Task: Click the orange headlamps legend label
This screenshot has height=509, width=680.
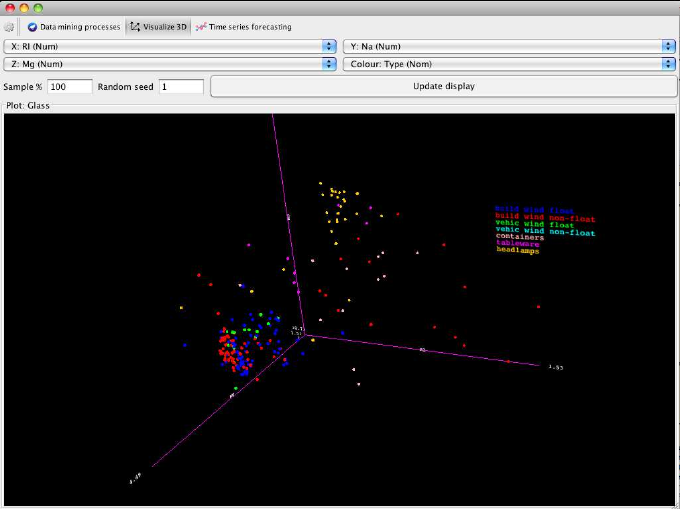Action: [x=518, y=251]
